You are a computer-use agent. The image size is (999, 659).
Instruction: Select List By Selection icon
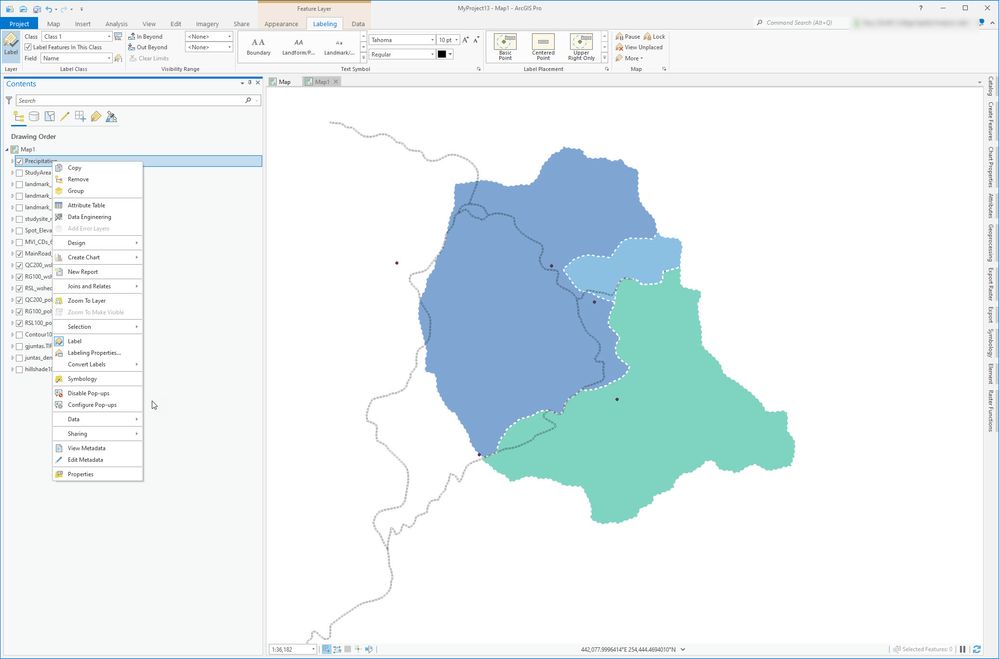49,117
